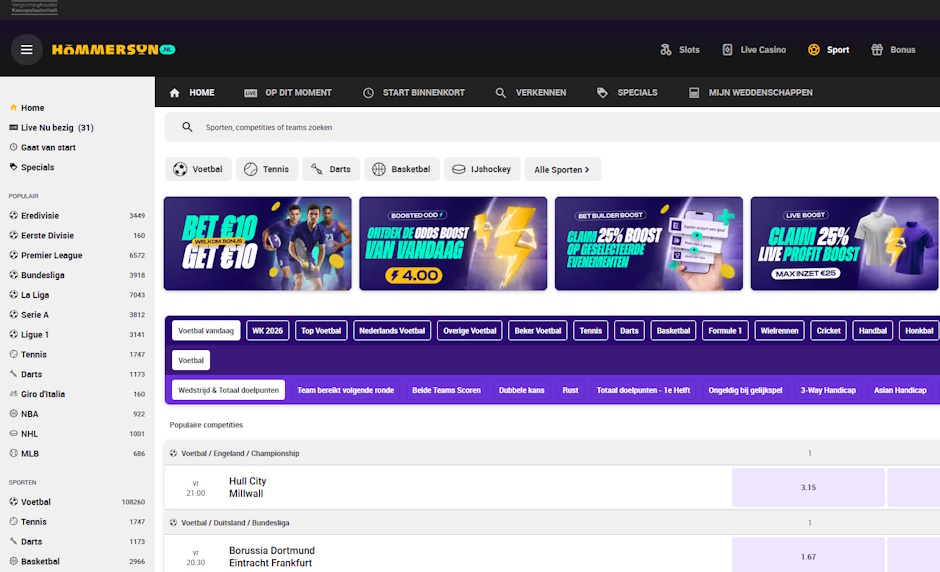Select the Darts quick filter chip

point(331,169)
